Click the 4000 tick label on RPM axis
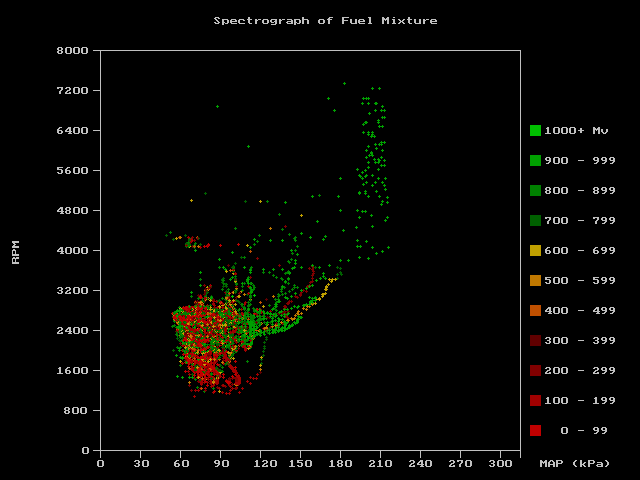The image size is (640, 480). coord(72,250)
